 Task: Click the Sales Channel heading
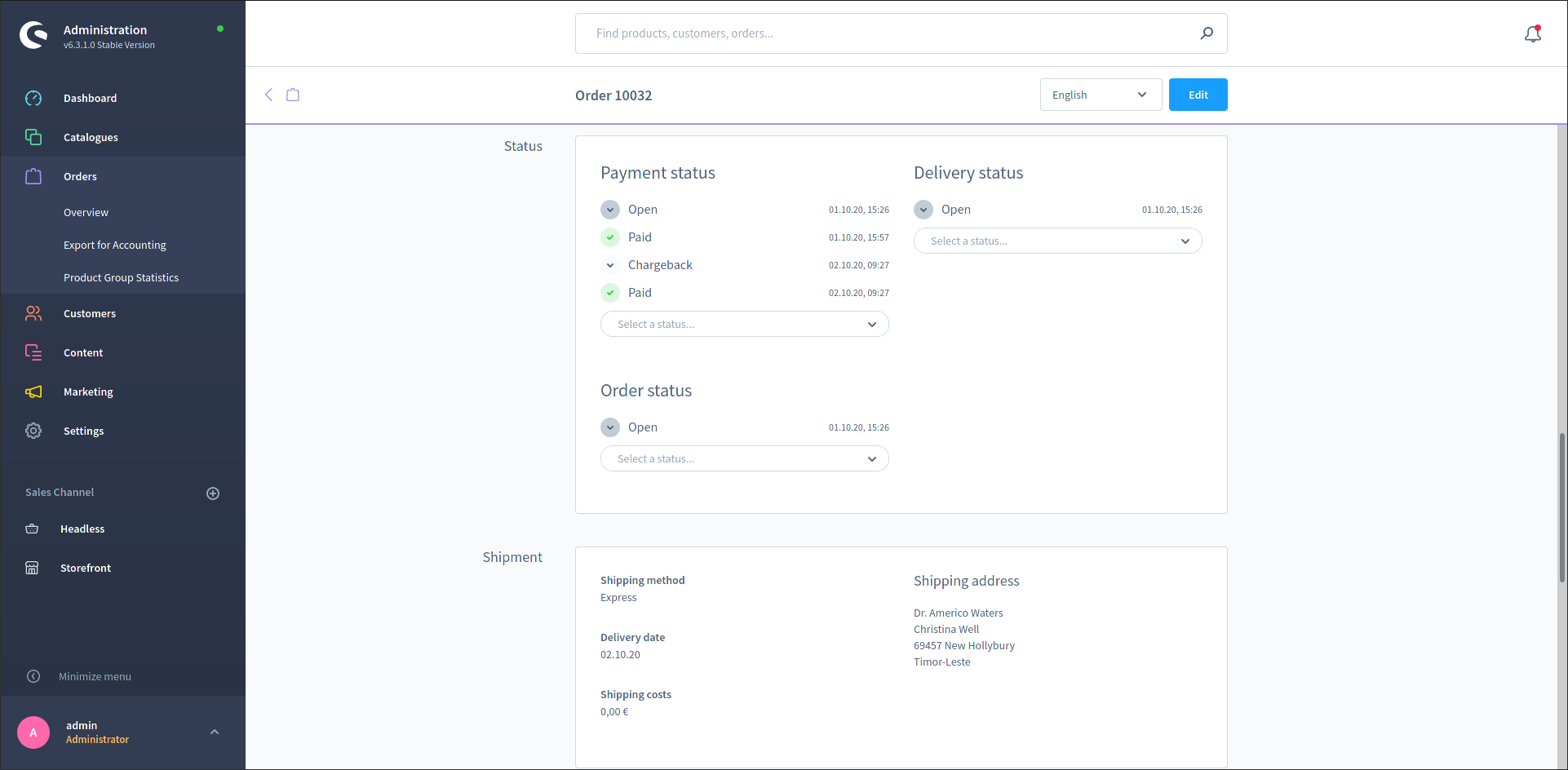click(60, 492)
